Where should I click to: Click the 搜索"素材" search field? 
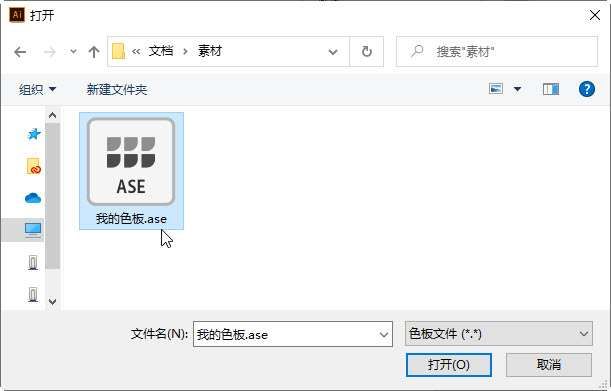pos(497,51)
